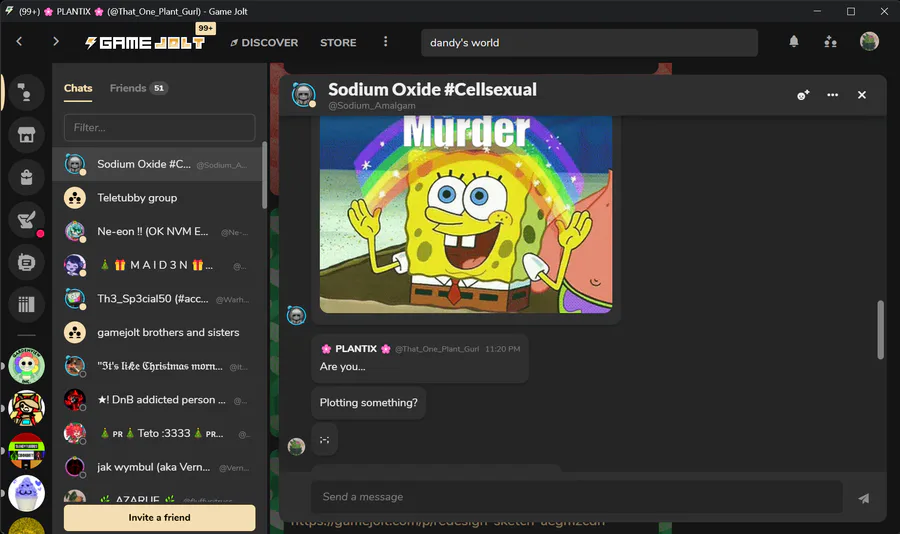
Task: Open the SpongeBob Murder meme image
Action: click(465, 214)
